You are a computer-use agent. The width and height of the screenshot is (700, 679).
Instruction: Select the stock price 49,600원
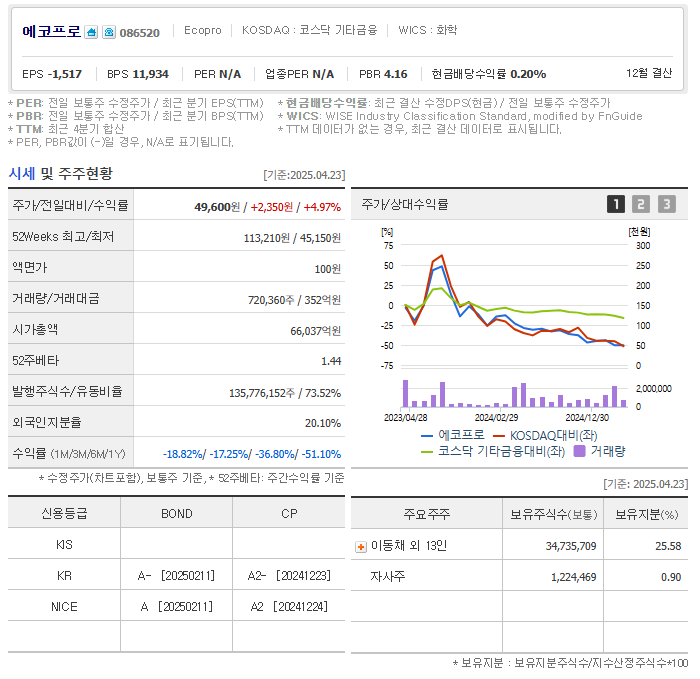pyautogui.click(x=217, y=207)
